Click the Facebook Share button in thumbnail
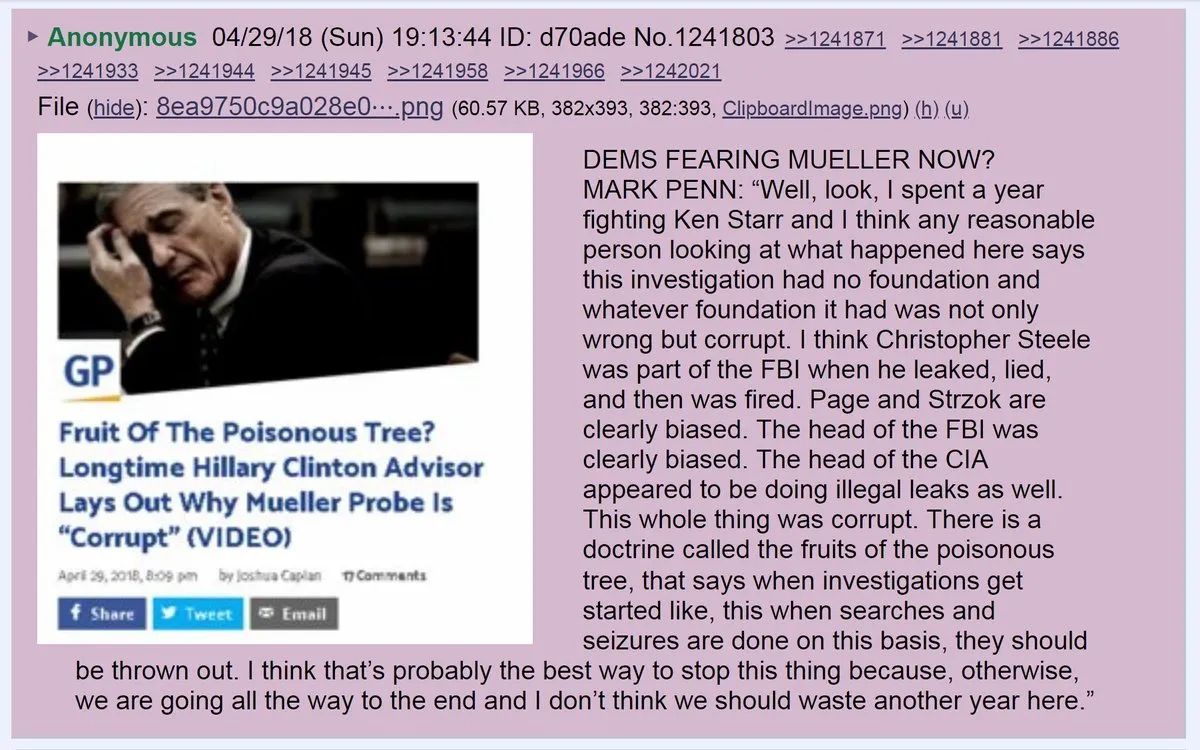 pos(102,613)
